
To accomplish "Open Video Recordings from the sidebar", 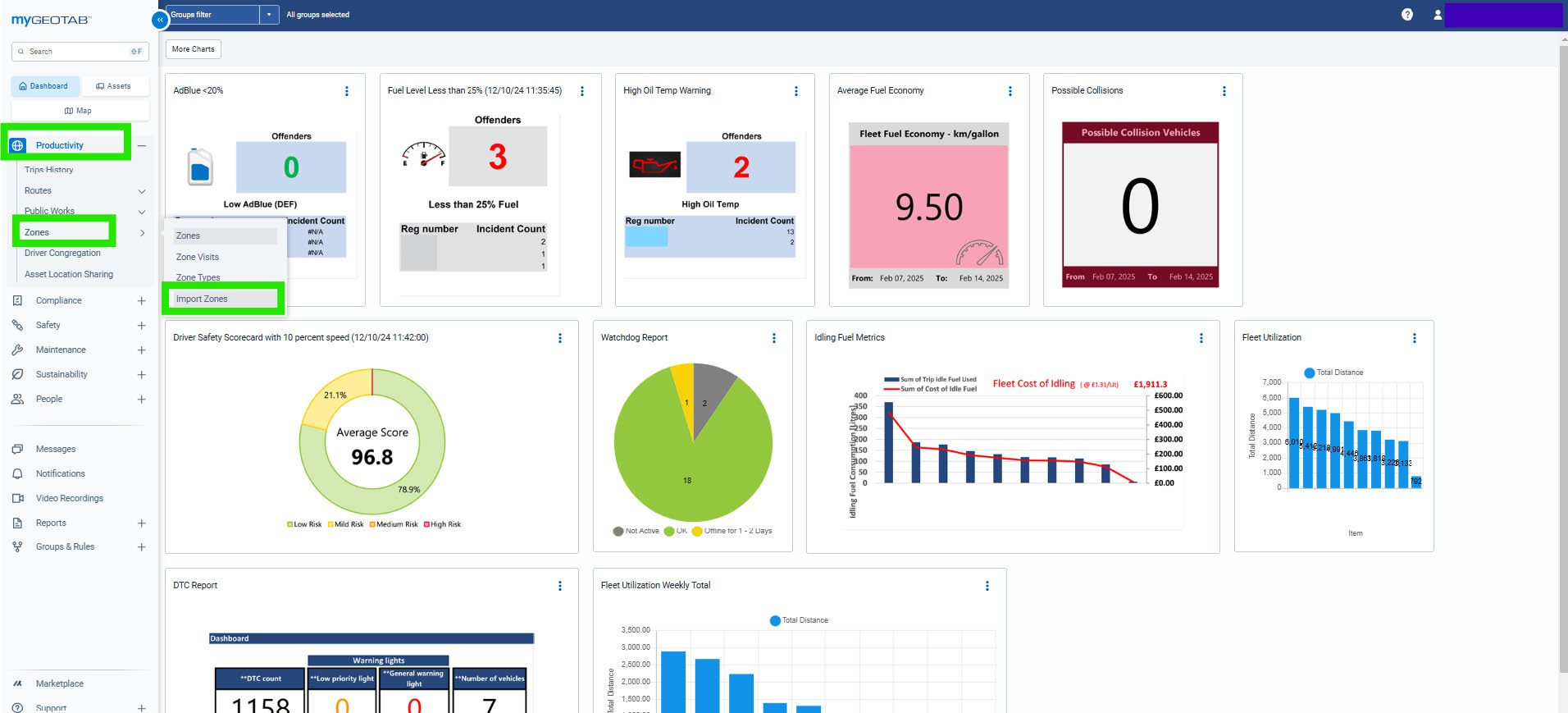I will pos(69,498).
